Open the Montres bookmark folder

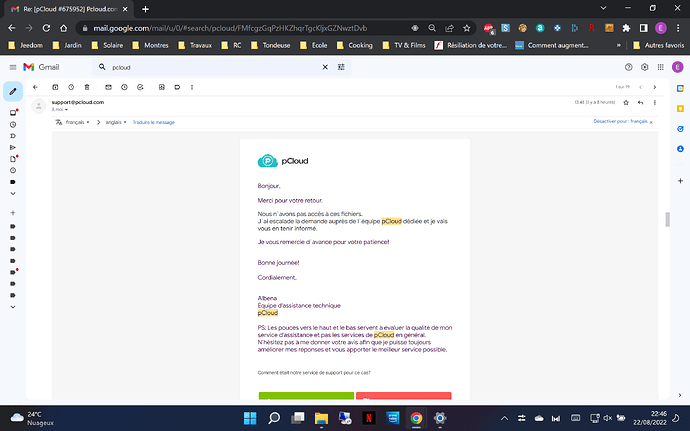pyautogui.click(x=150, y=45)
